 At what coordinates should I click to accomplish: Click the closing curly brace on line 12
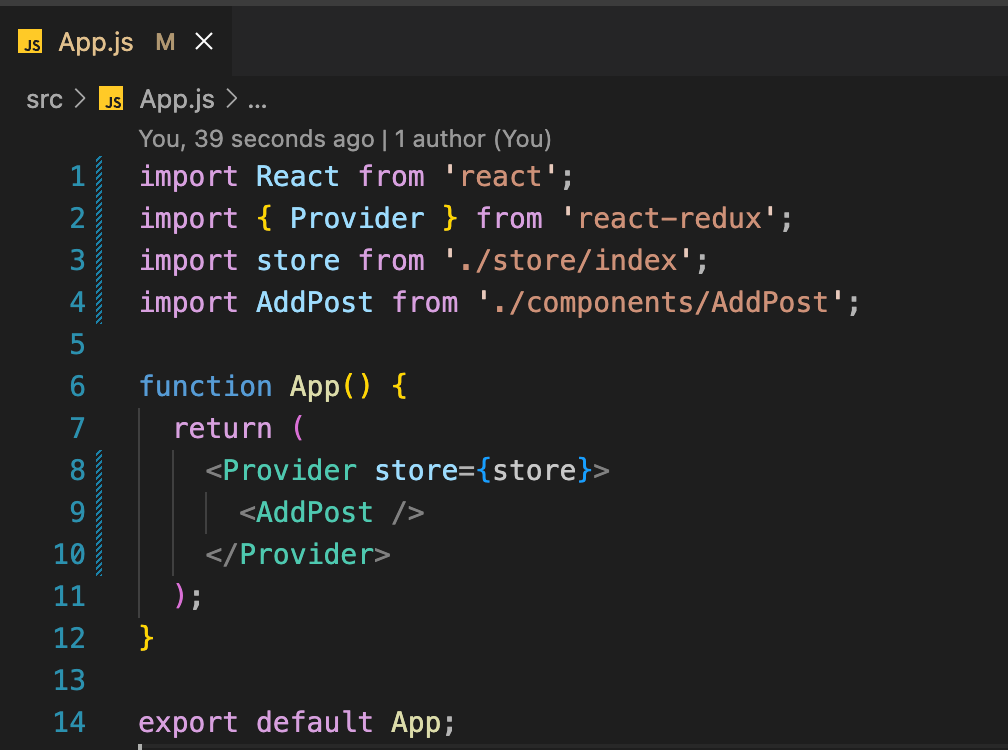147,638
